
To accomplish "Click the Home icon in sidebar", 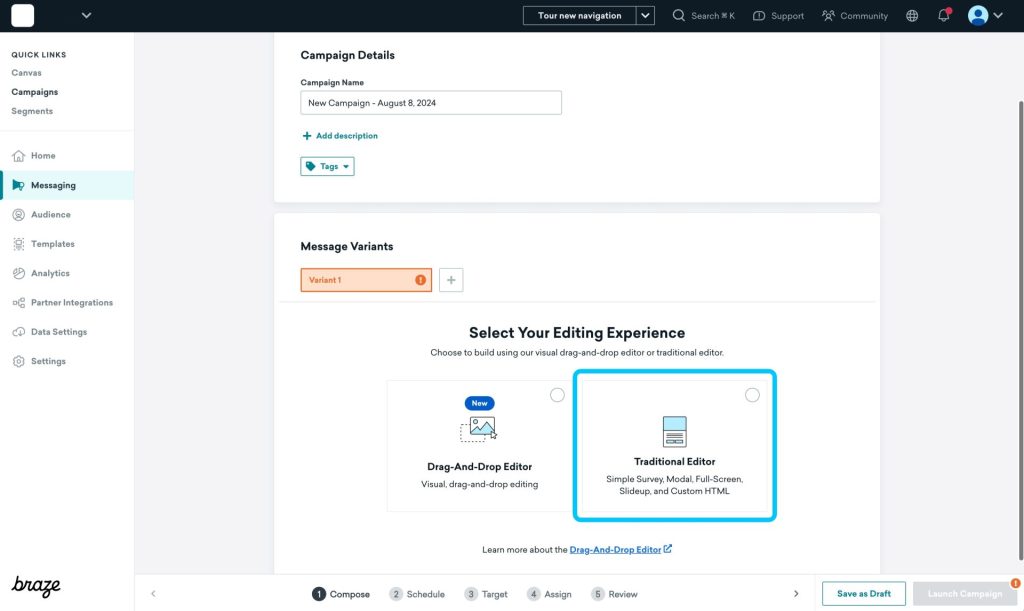I will pyautogui.click(x=18, y=155).
